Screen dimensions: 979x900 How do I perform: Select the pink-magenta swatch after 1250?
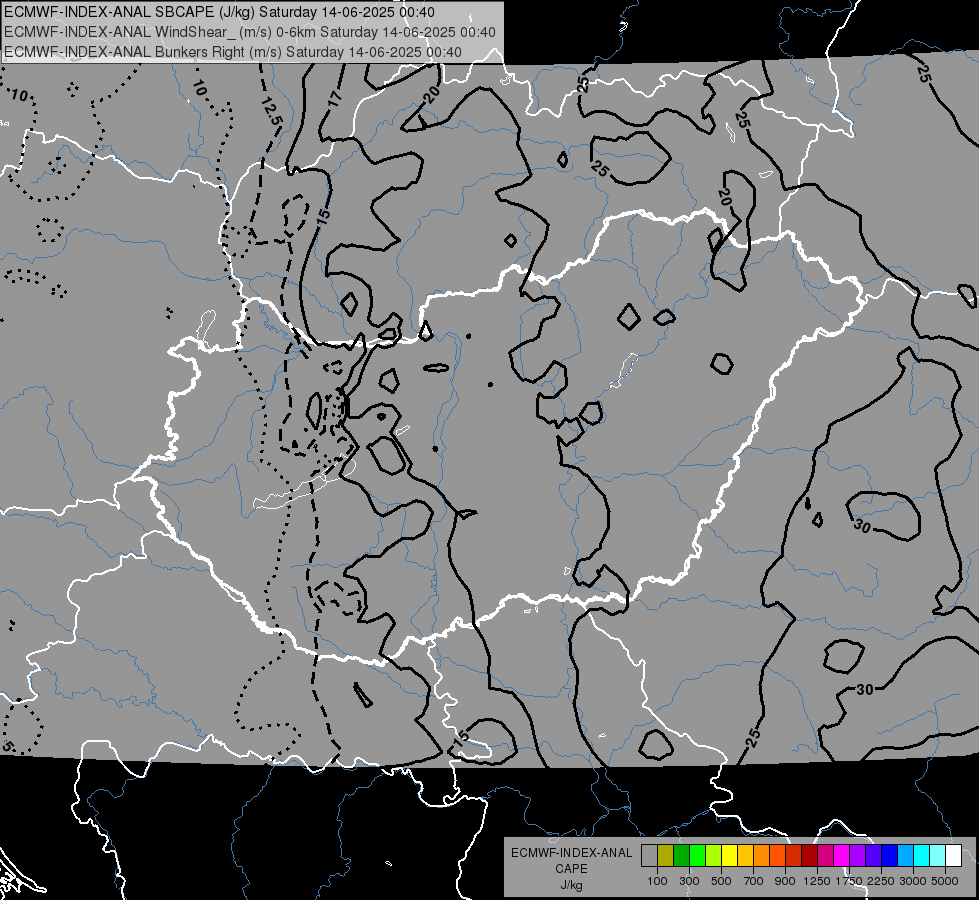point(825,855)
